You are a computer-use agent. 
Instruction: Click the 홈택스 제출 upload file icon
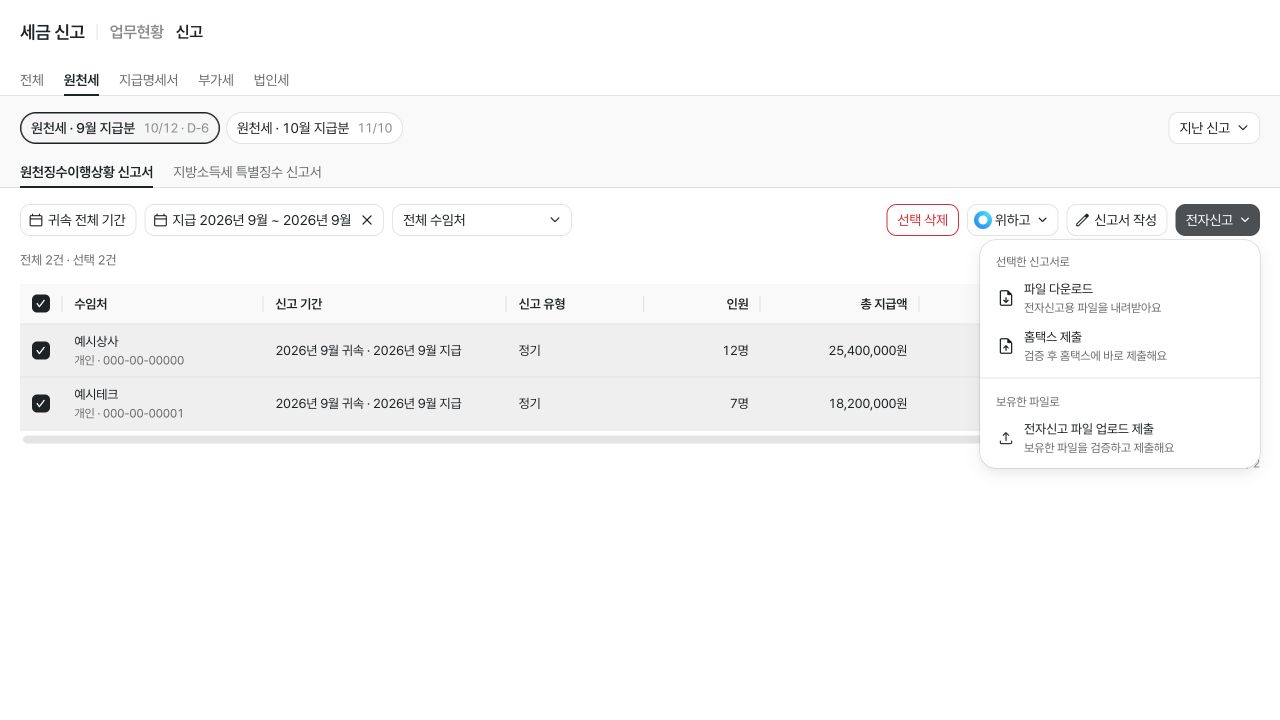click(1006, 346)
